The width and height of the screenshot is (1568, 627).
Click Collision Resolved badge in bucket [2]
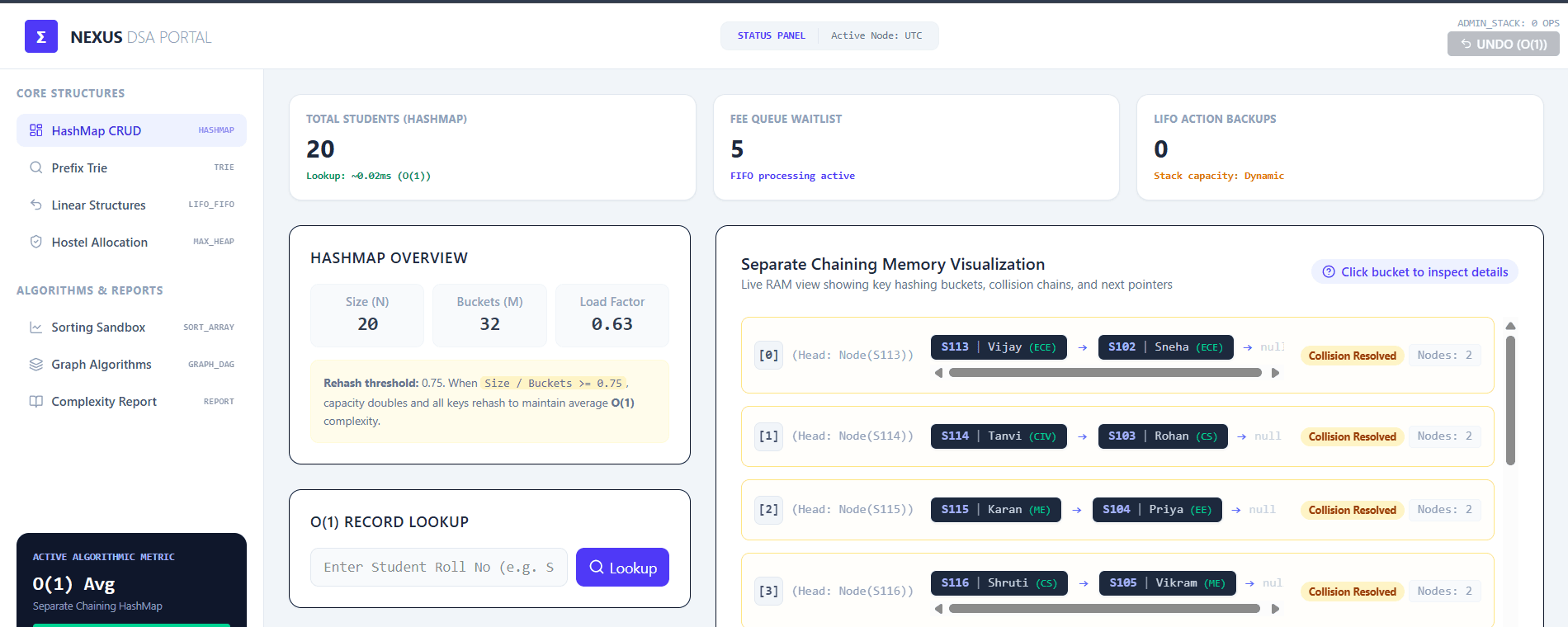[x=1352, y=510]
